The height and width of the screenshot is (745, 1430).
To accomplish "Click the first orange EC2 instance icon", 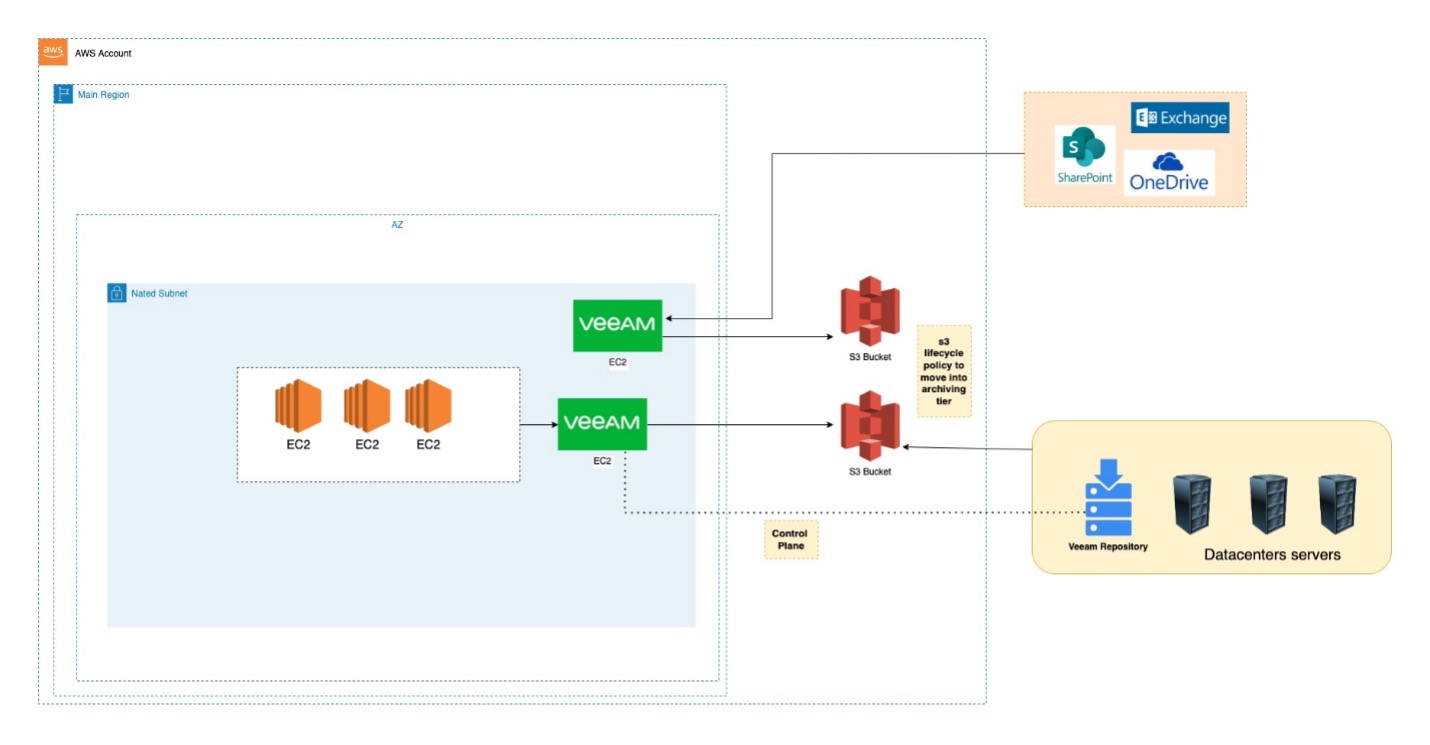I will pos(298,406).
